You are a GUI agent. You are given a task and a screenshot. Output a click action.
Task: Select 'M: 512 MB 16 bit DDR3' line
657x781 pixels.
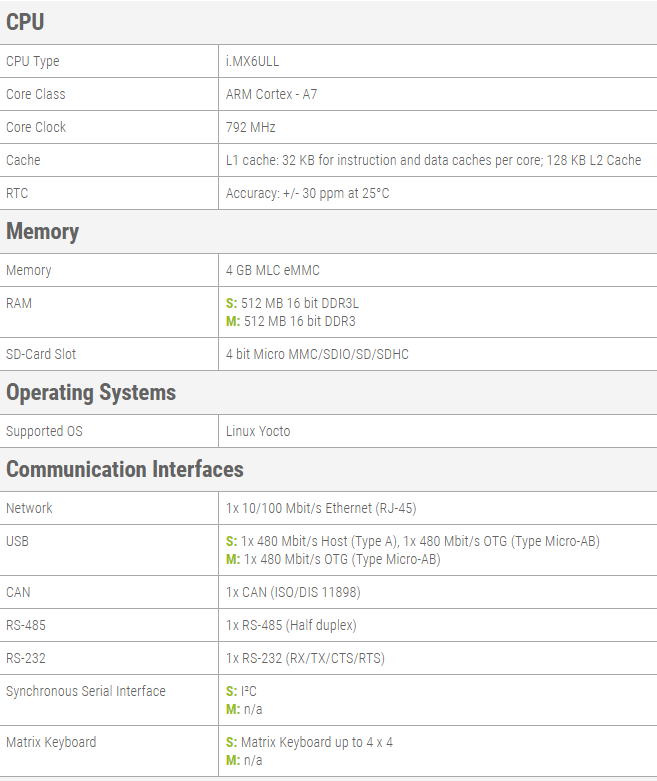291,321
